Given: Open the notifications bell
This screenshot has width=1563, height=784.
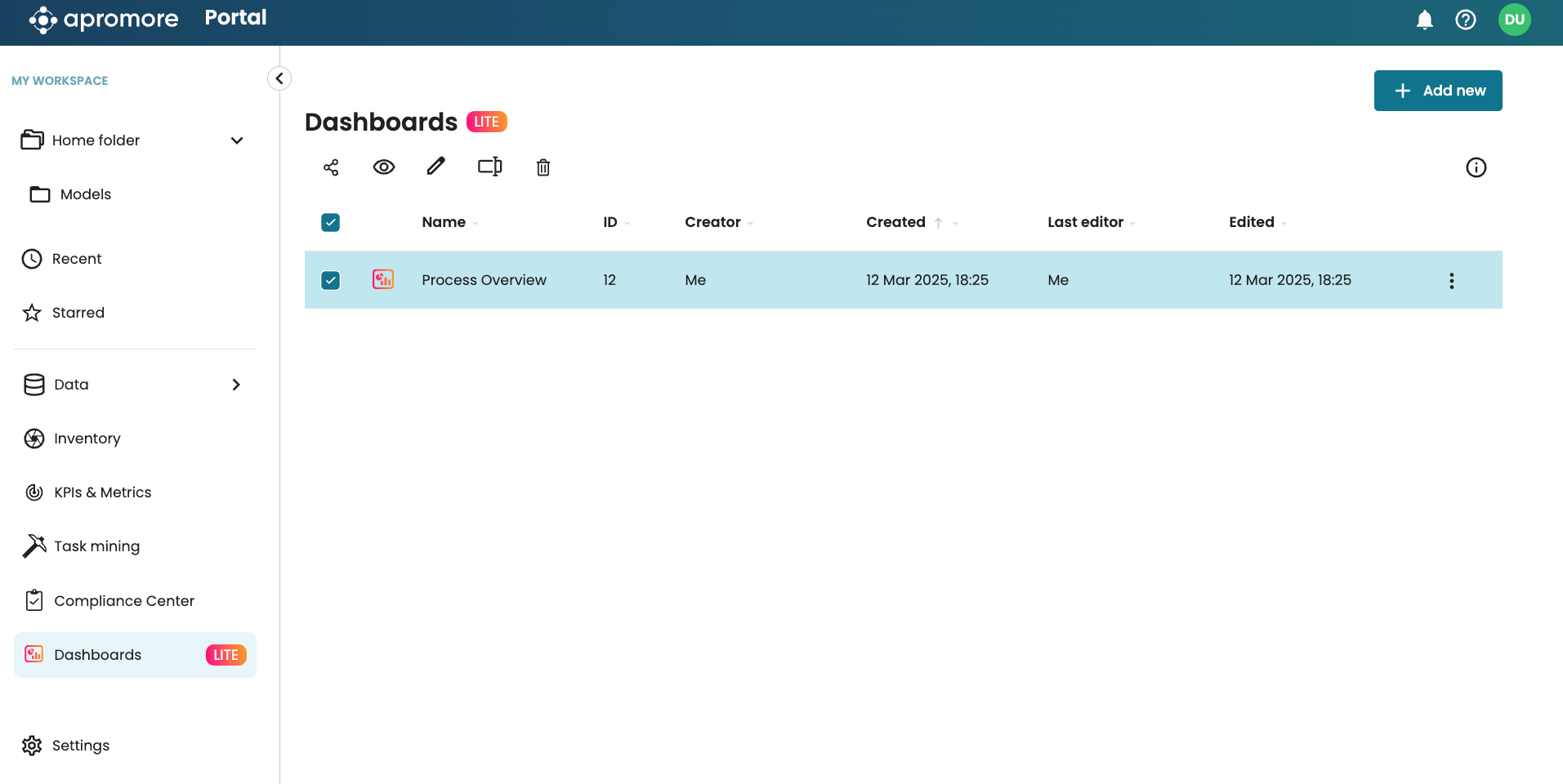Looking at the screenshot, I should coord(1425,20).
